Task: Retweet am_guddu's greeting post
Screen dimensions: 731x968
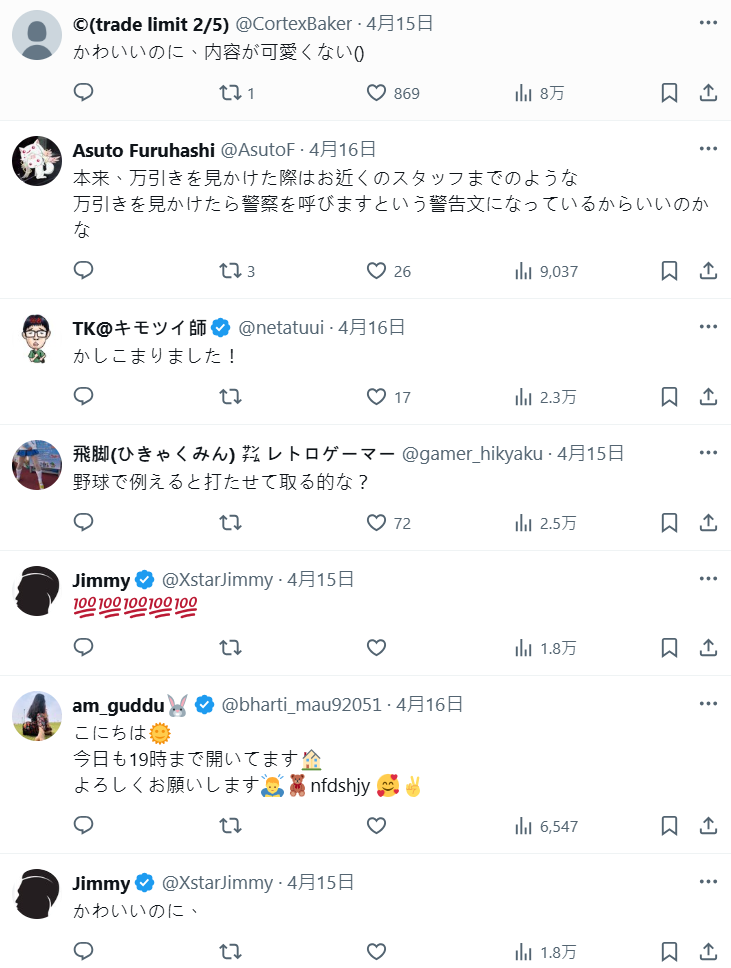Action: pos(230,826)
